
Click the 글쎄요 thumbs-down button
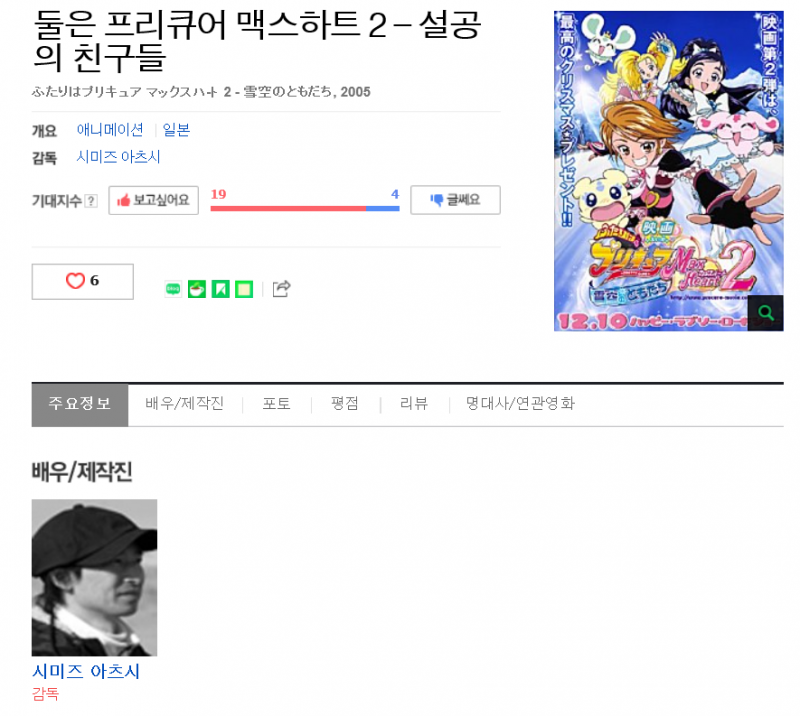click(x=455, y=200)
